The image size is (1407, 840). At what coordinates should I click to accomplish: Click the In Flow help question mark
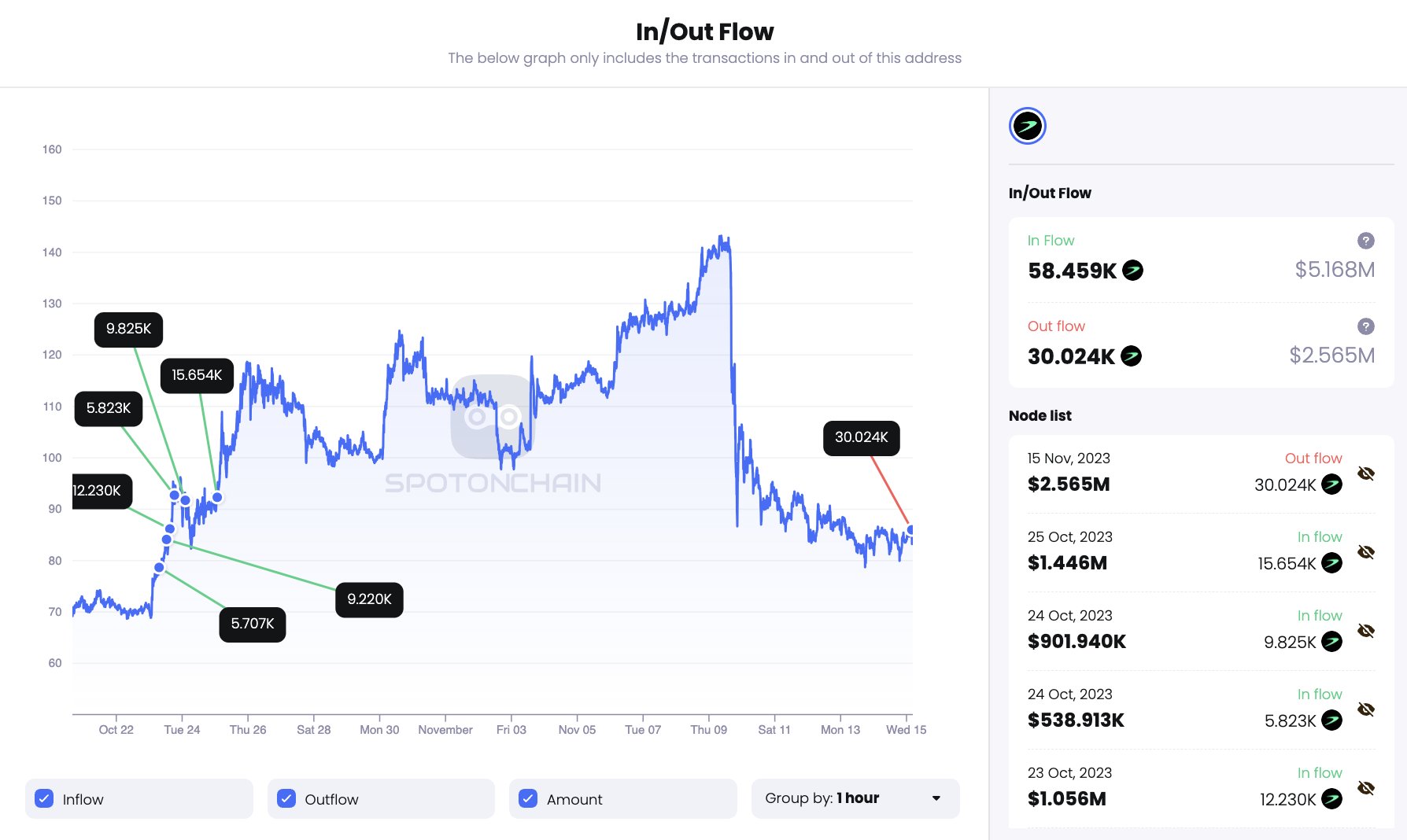click(x=1365, y=241)
